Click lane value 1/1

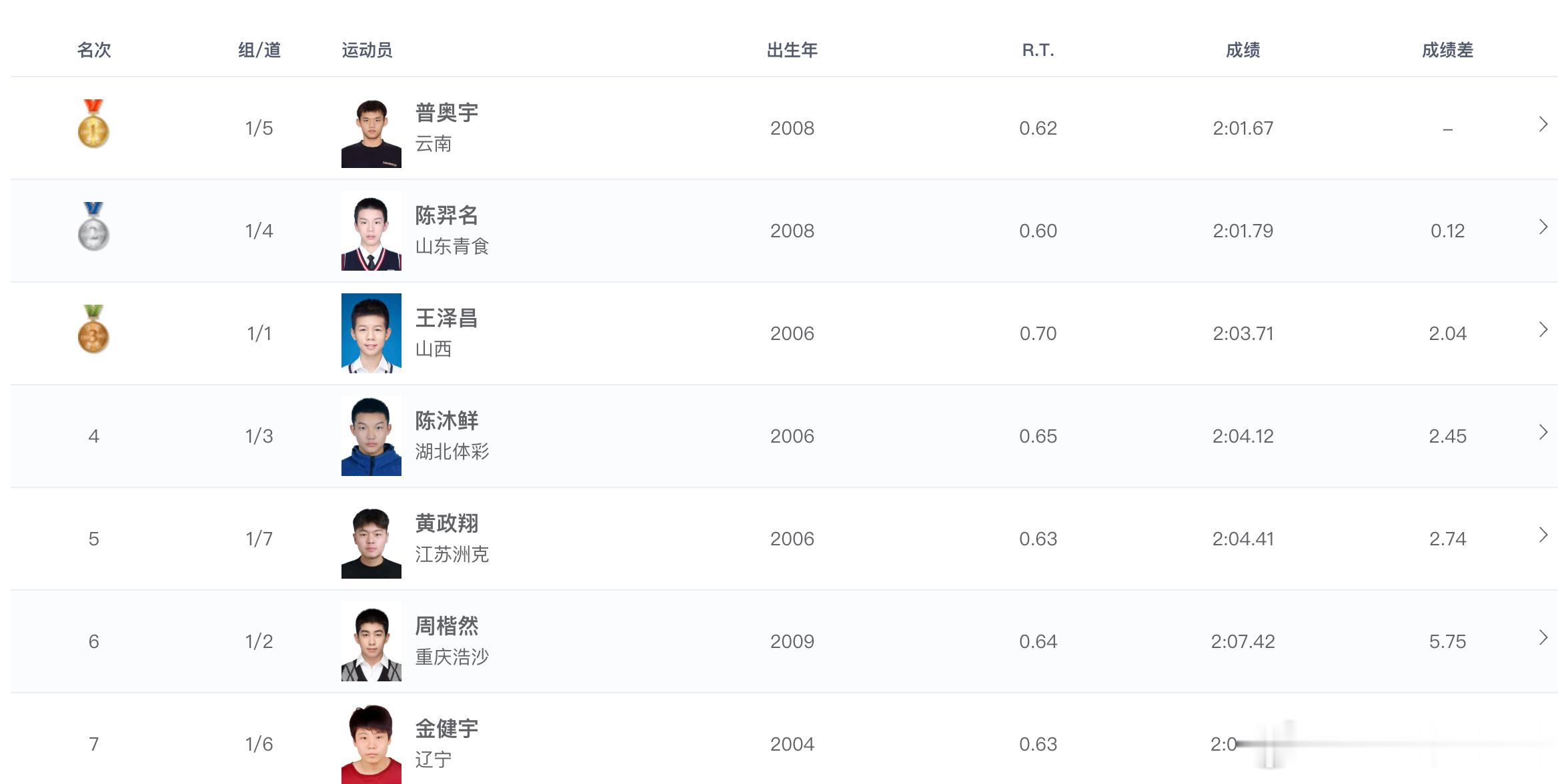tap(259, 333)
